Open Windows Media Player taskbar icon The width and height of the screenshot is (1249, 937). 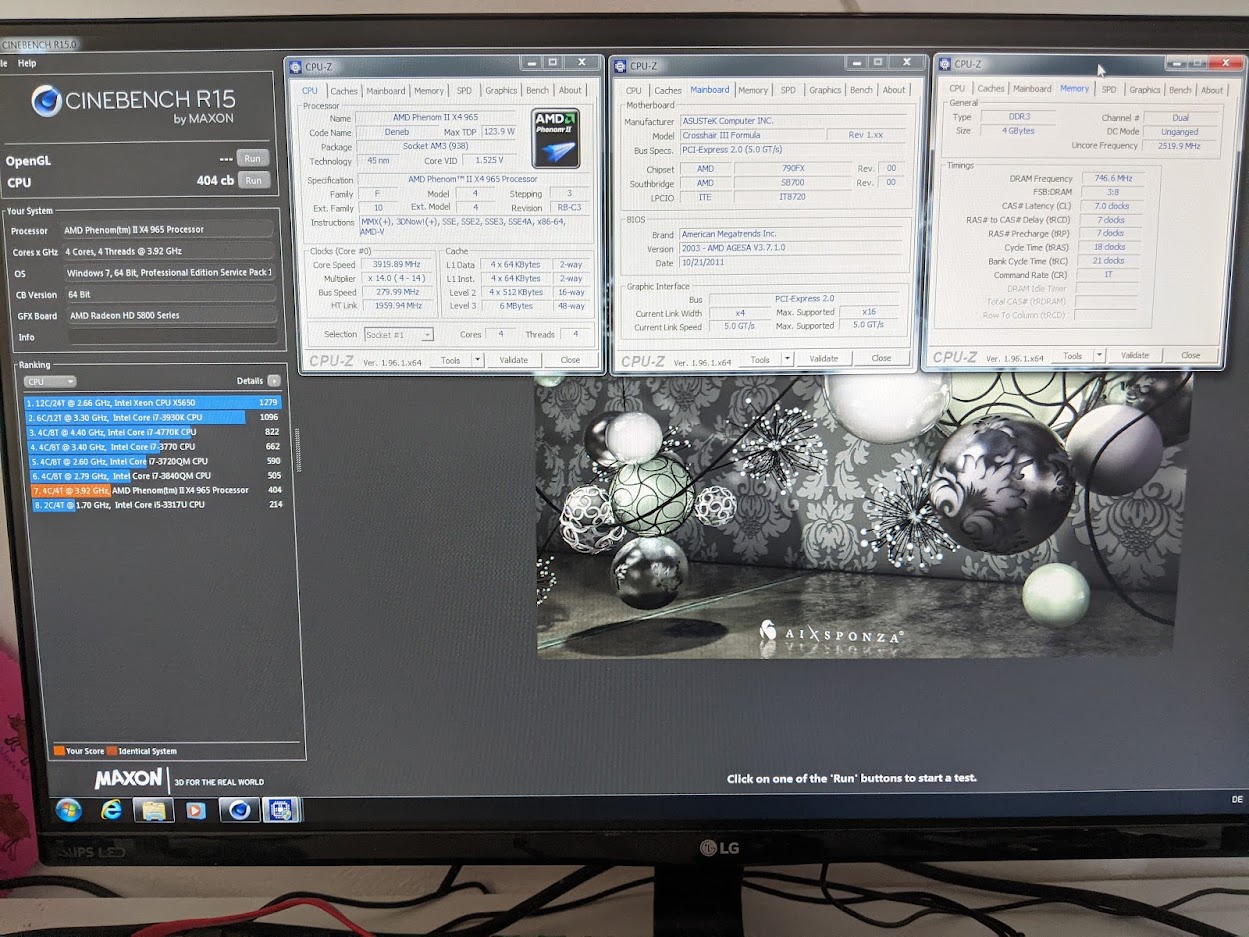coord(196,810)
